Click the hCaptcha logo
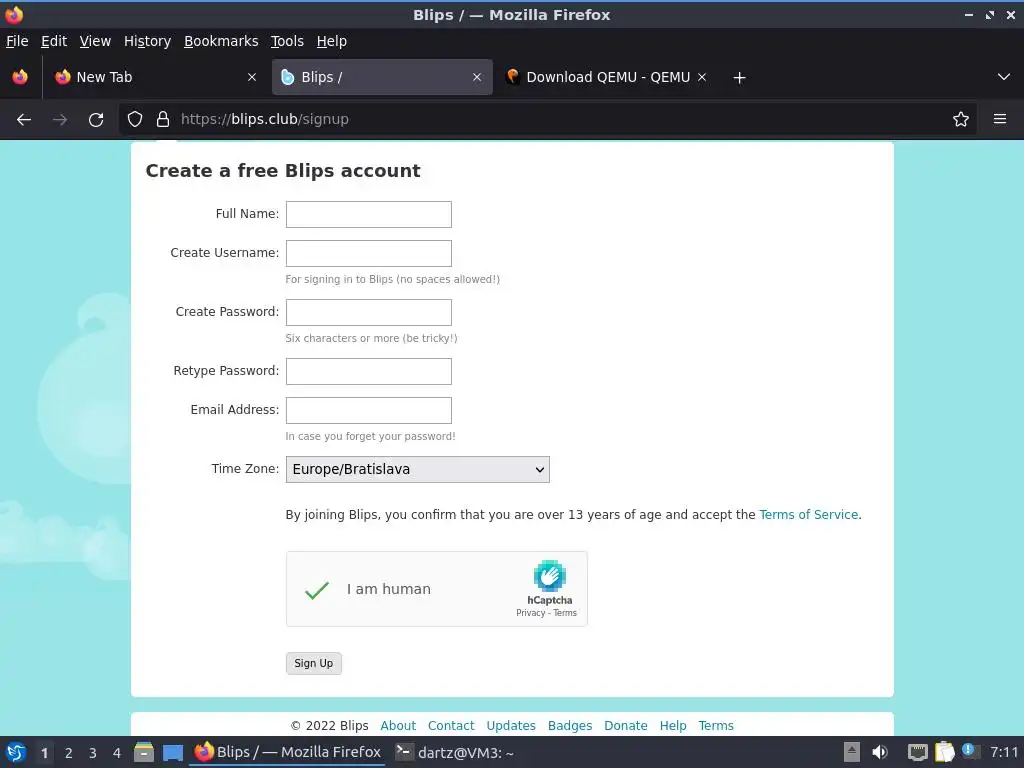 pyautogui.click(x=549, y=575)
